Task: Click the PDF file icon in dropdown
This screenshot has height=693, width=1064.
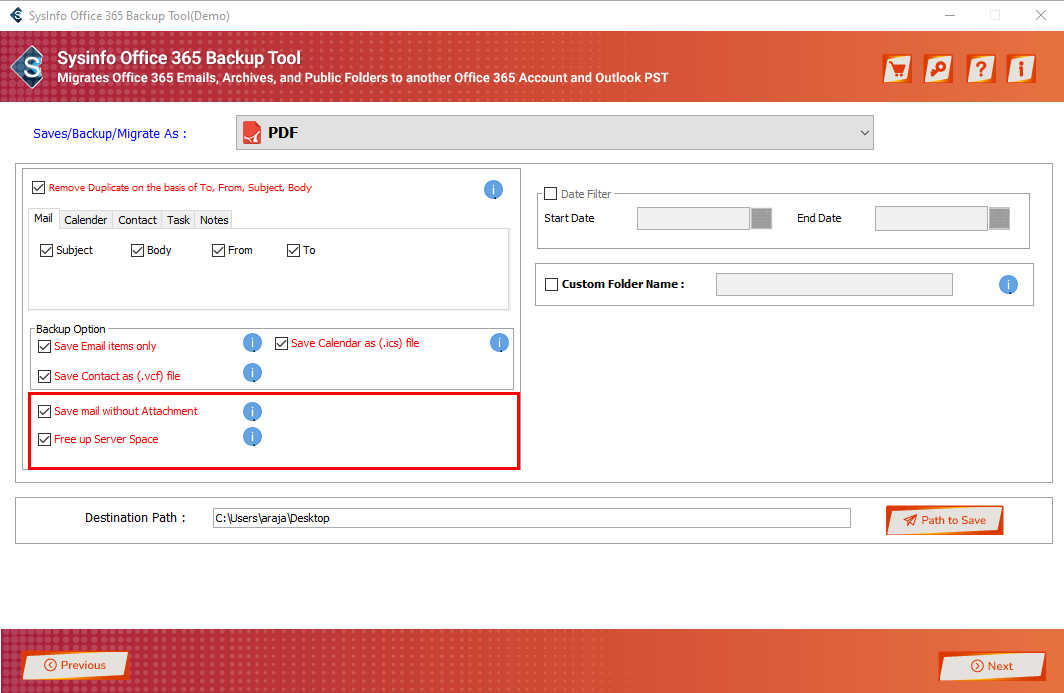Action: pos(252,132)
